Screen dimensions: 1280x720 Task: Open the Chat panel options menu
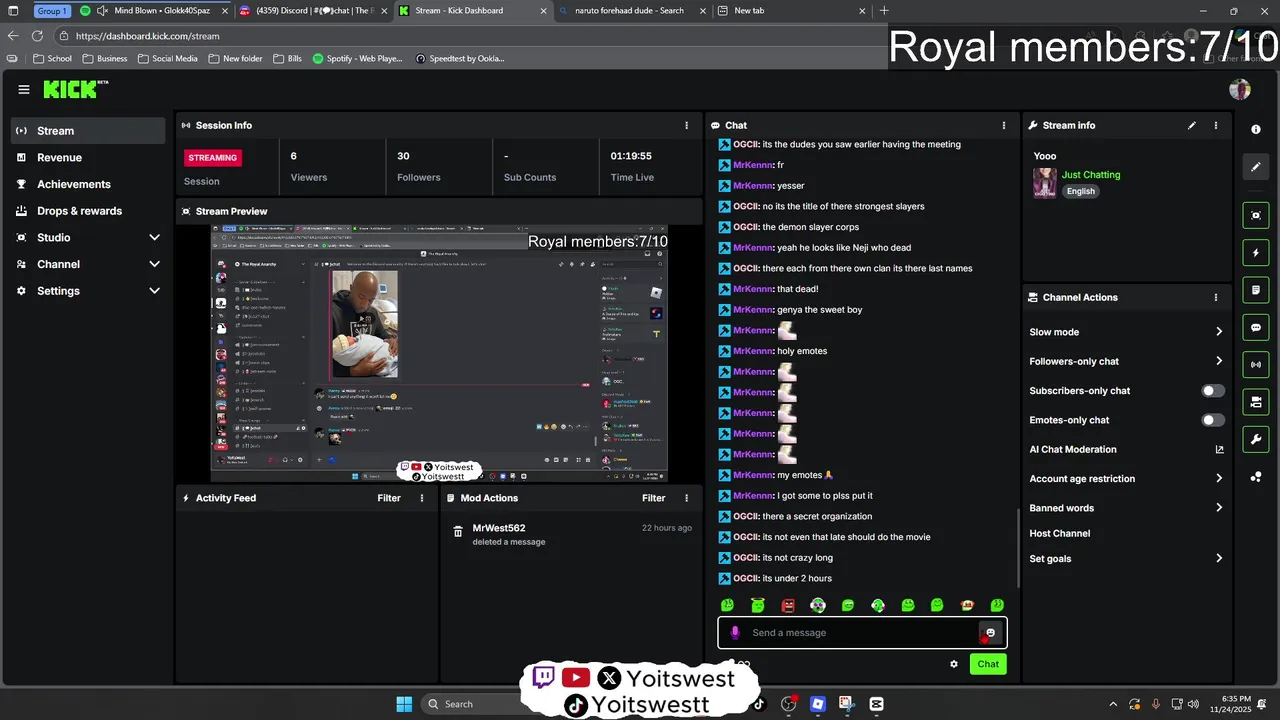(x=1004, y=125)
